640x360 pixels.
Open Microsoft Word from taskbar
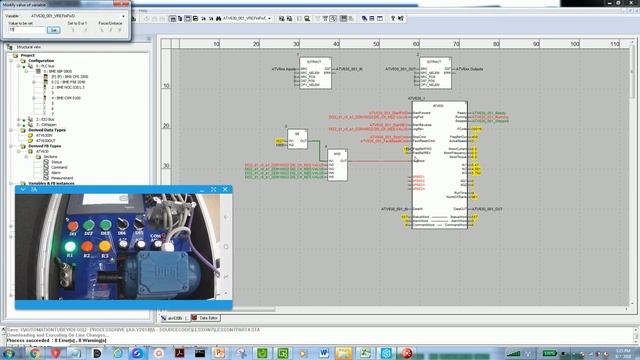click(x=324, y=353)
